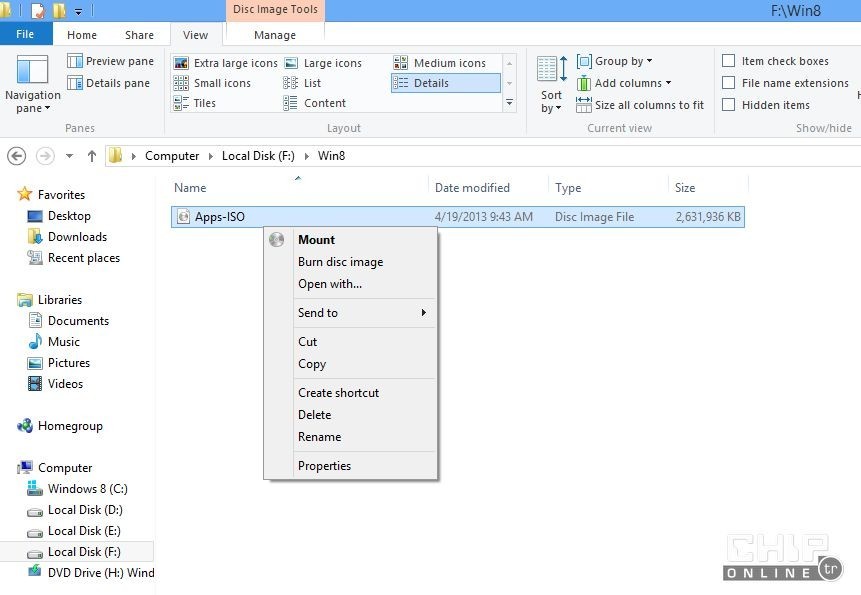Open Recent places in the sidebar

coord(74,258)
